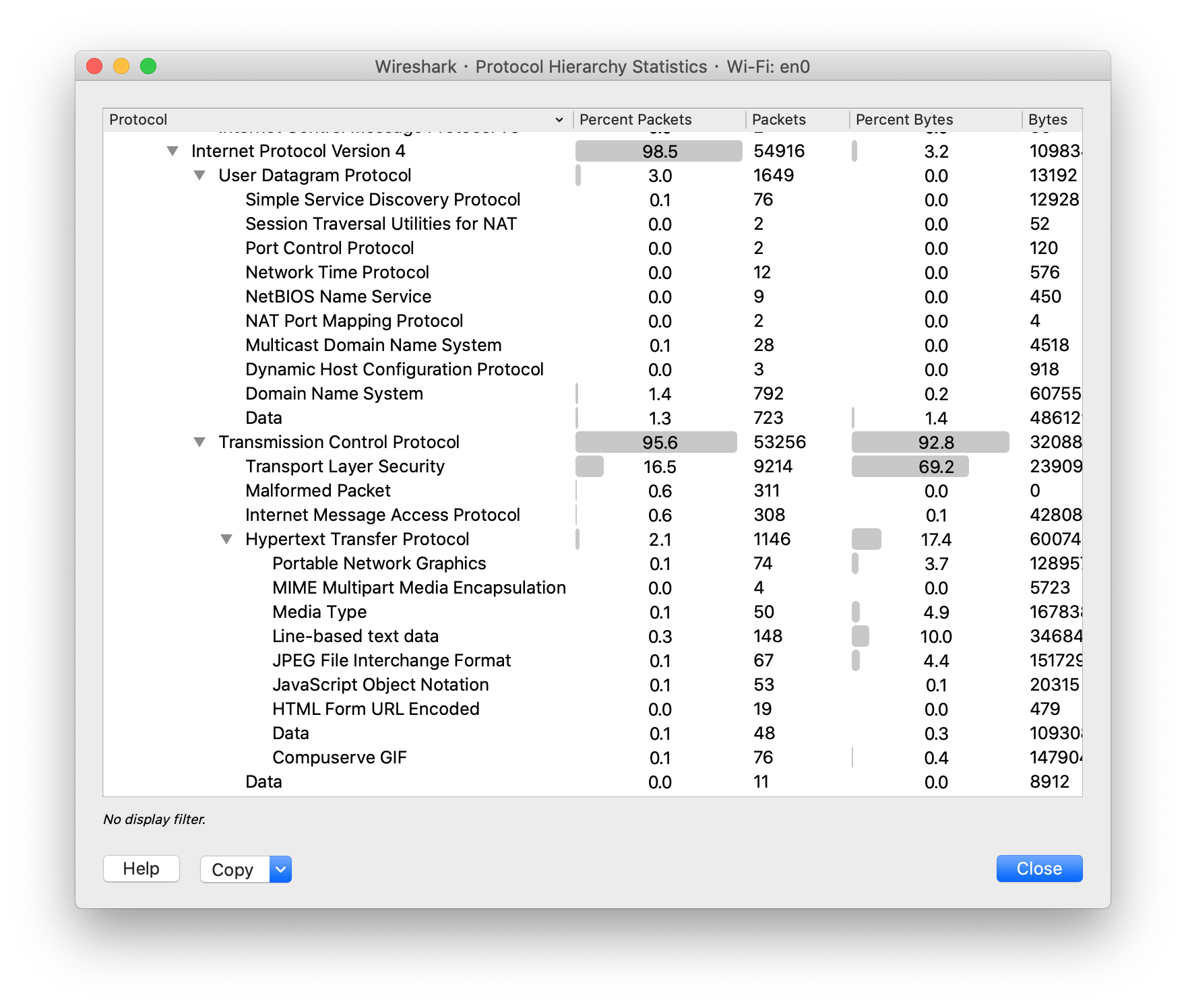Select Malformed Packet row

tap(592, 491)
